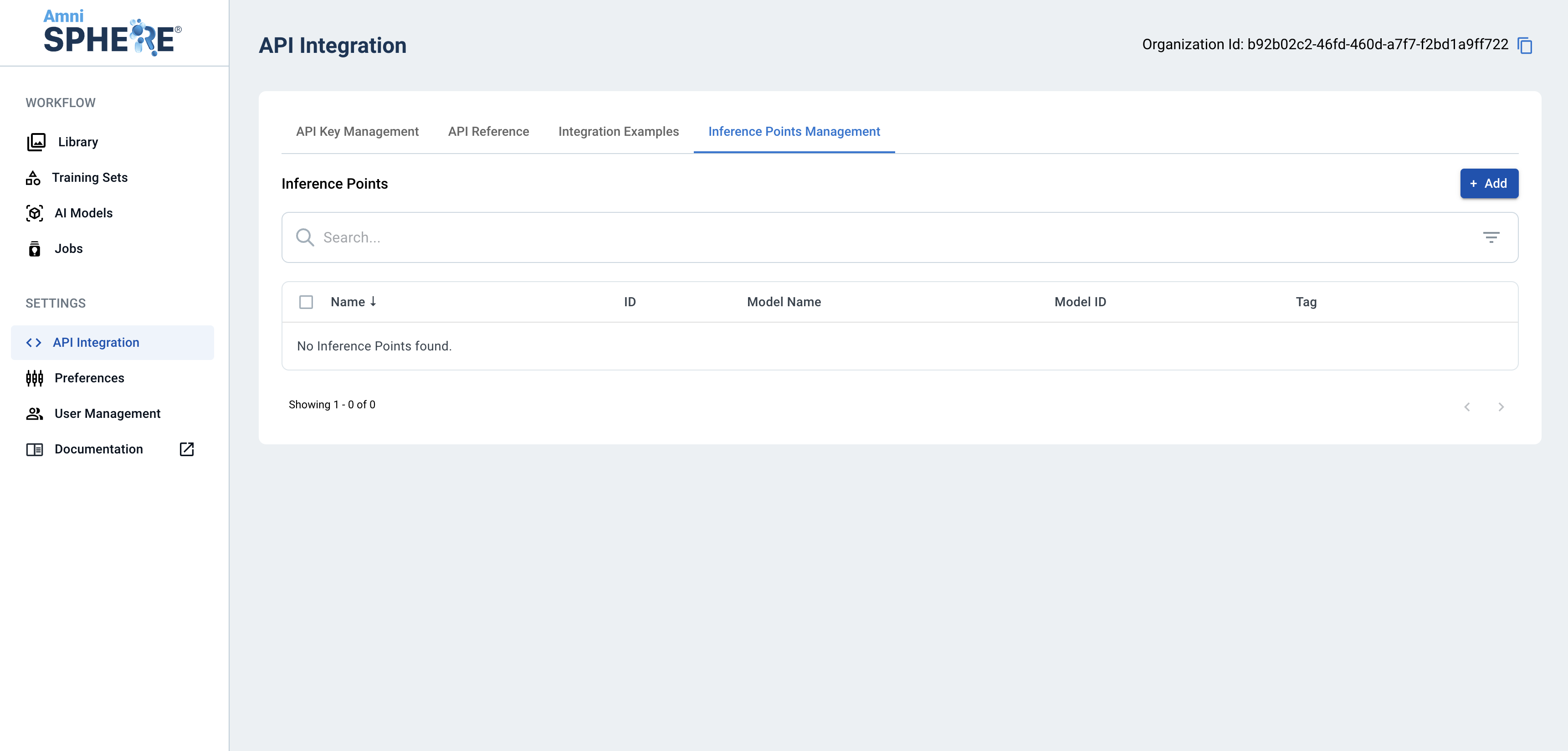
Task: Click the AI Models cube icon
Action: tap(35, 213)
